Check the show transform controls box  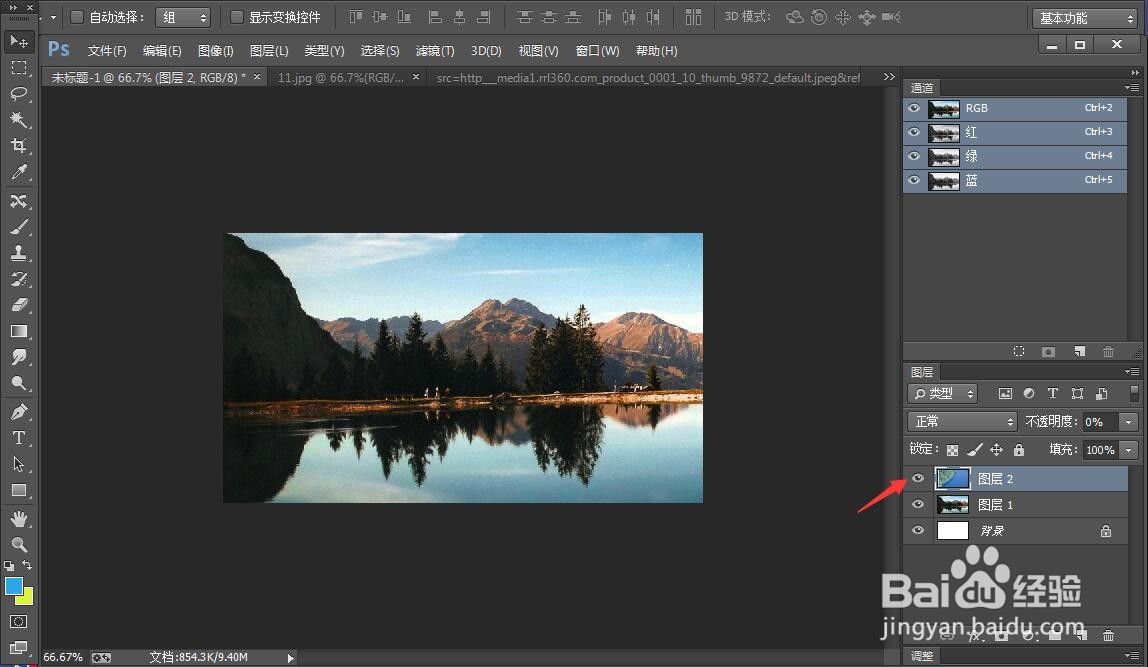pos(236,17)
